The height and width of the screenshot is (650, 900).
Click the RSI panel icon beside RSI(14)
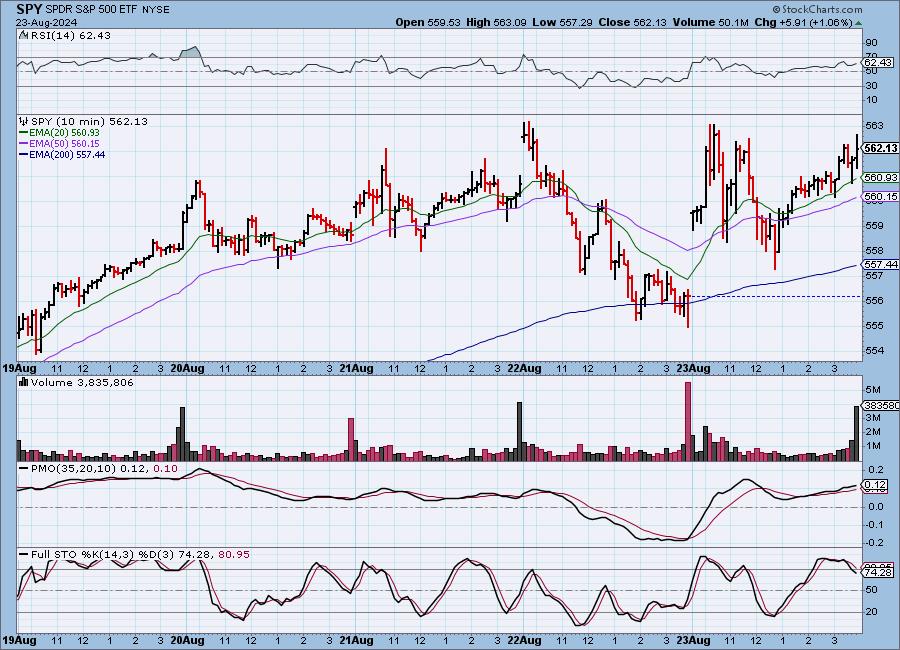click(24, 35)
